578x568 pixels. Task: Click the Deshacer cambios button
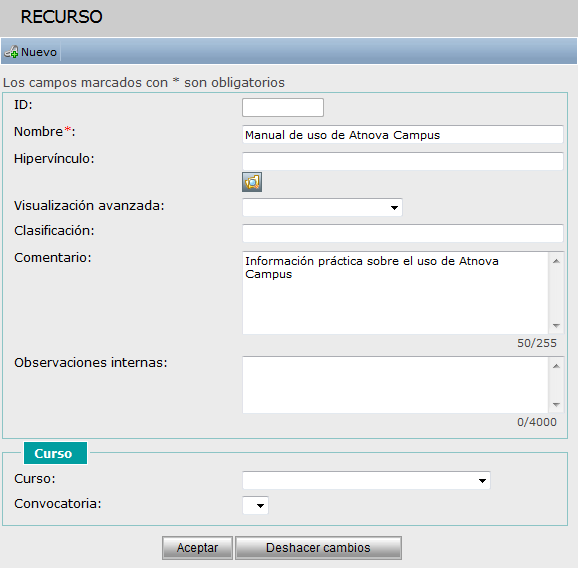318,548
